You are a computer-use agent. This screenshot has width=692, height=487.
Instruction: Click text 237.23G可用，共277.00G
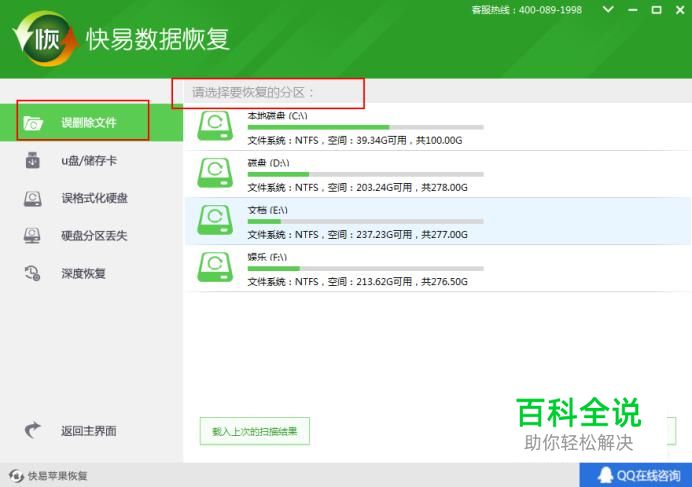pos(412,234)
